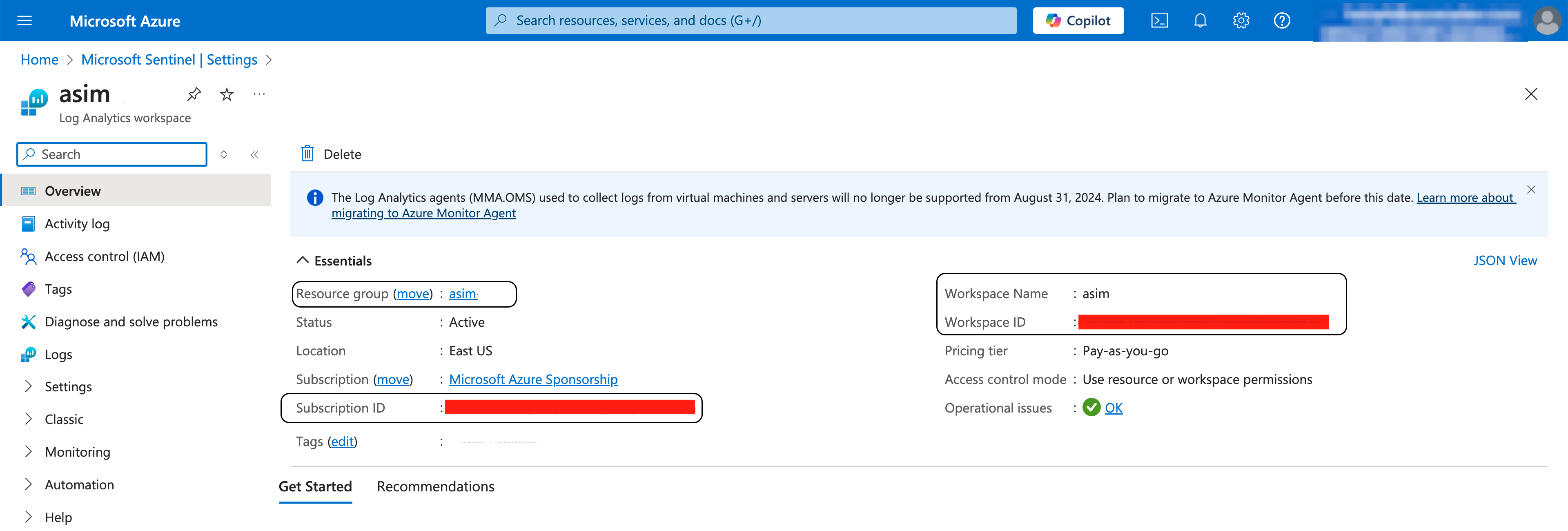Collapse the left navigation menu
1568x531 pixels.
(x=254, y=155)
